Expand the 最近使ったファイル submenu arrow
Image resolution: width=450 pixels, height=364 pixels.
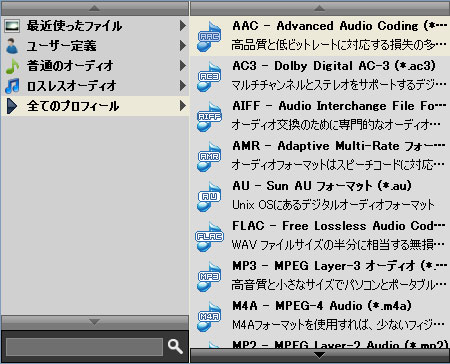coord(182,26)
